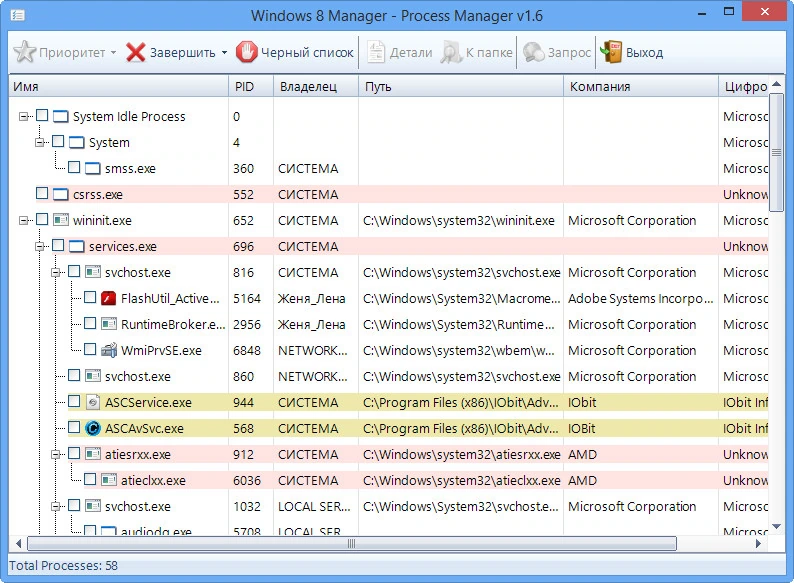Open the Завершить dropdown arrow

(224, 53)
